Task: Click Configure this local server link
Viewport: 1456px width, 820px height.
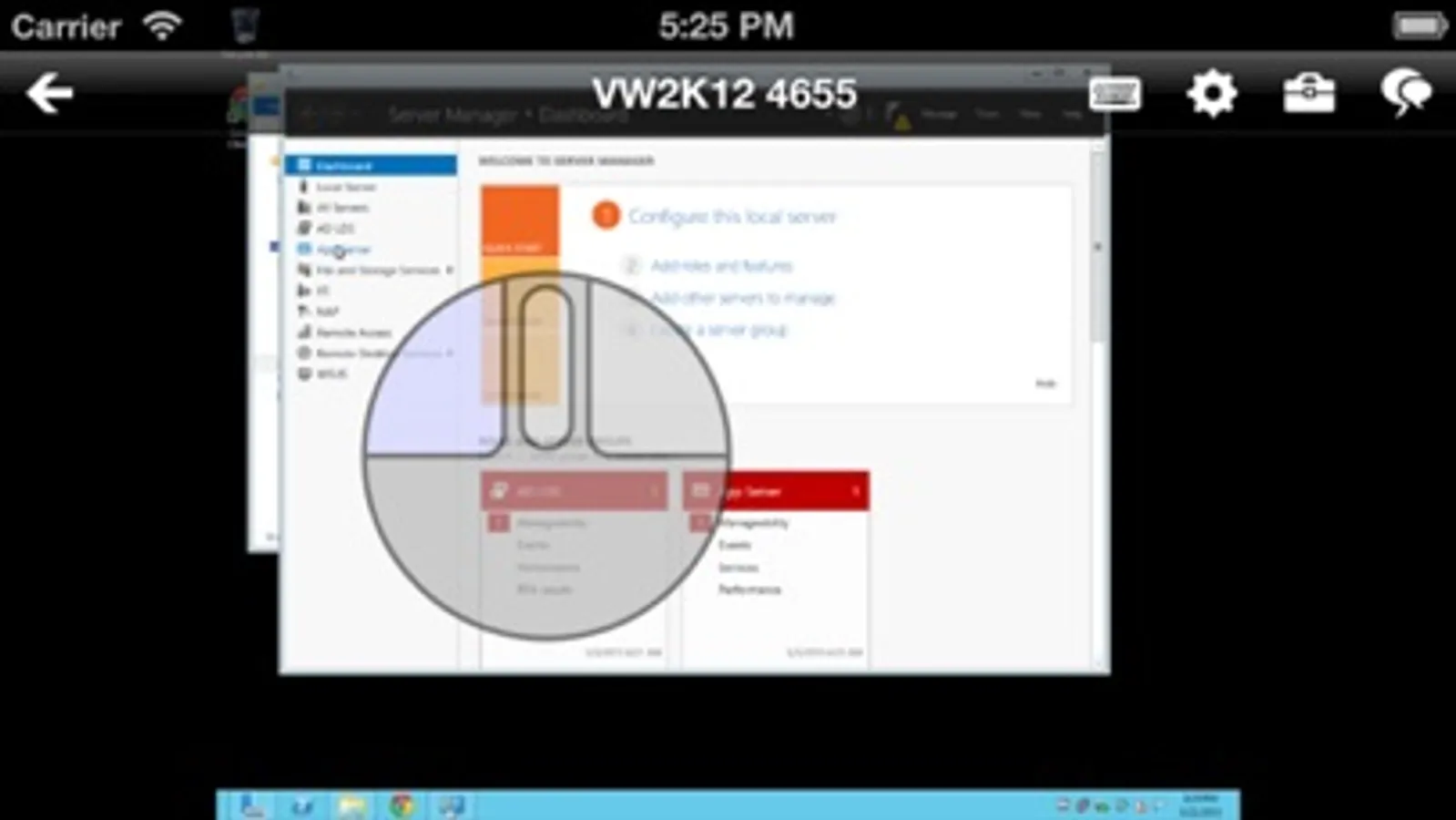Action: tap(732, 217)
